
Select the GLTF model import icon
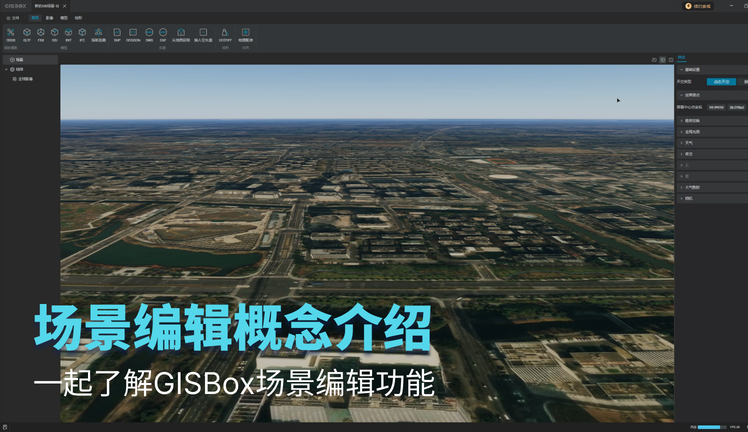[27, 34]
